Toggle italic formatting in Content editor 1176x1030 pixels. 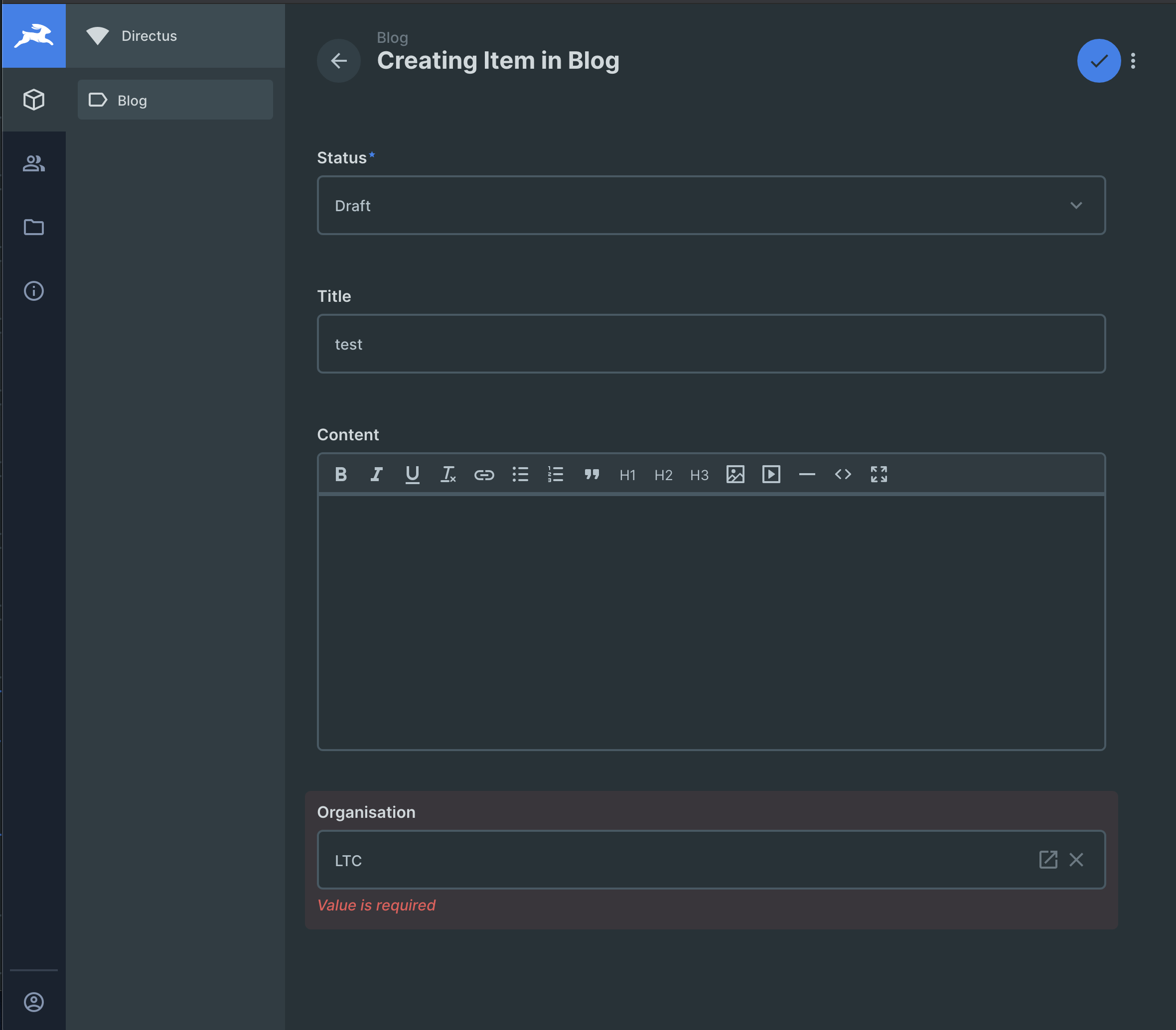pos(377,474)
